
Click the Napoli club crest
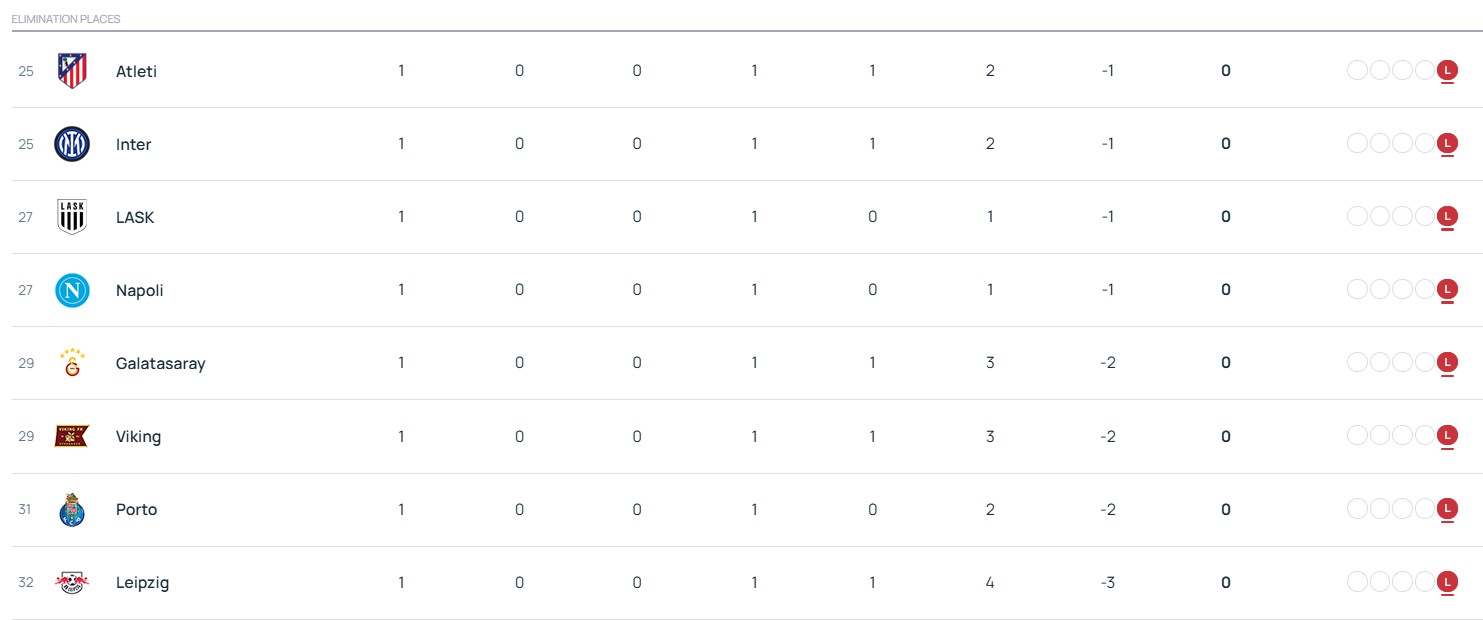pyautogui.click(x=72, y=290)
